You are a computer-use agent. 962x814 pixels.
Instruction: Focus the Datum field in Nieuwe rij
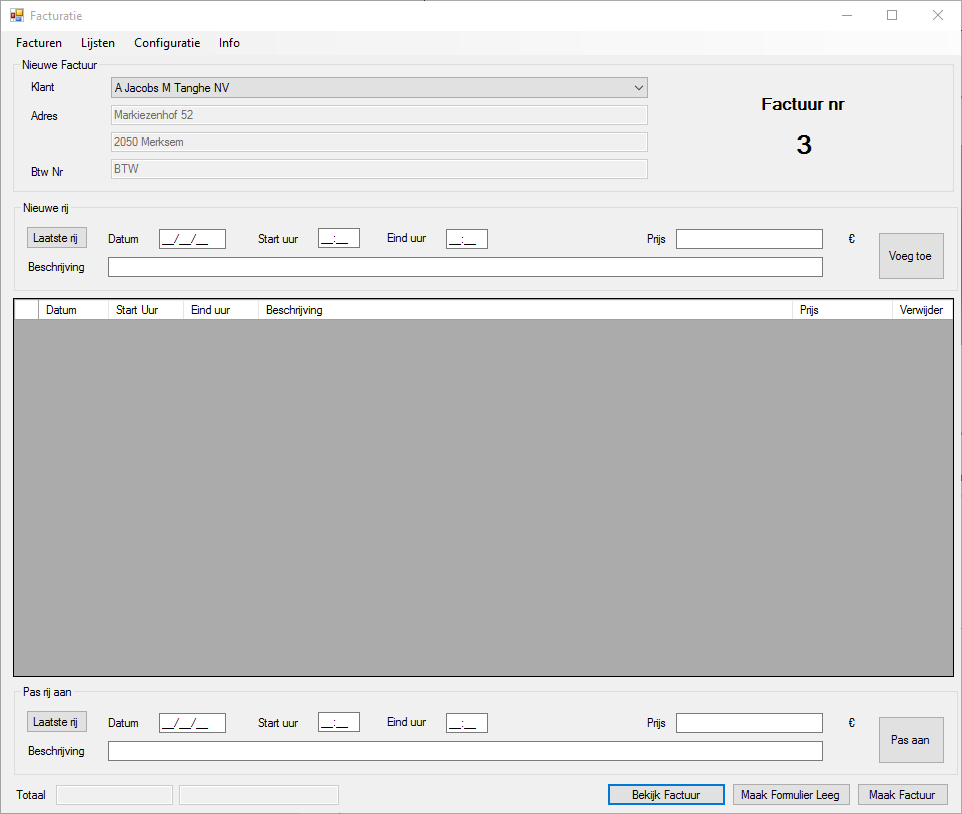(192, 239)
